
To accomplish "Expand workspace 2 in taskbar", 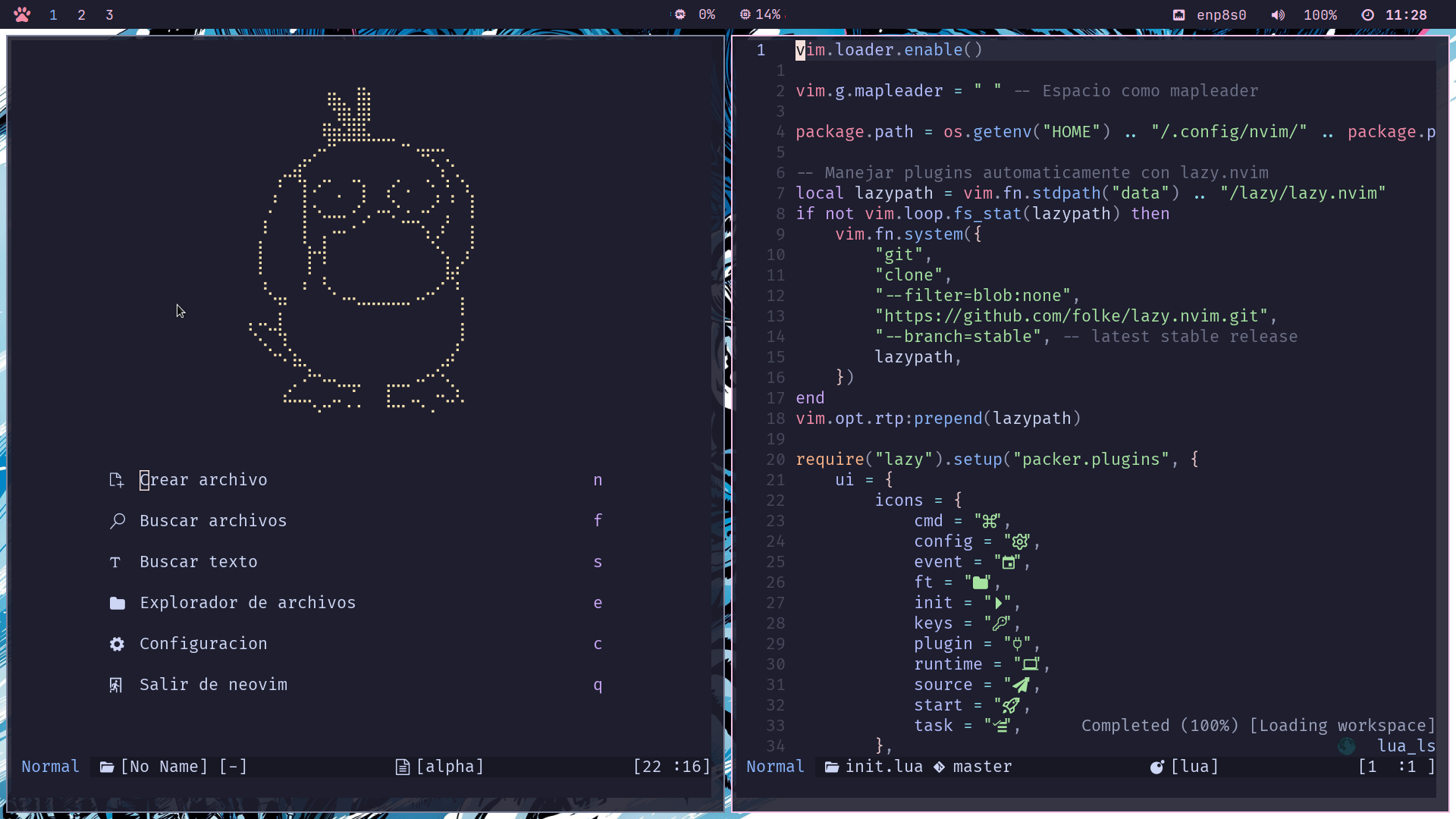I will point(80,14).
